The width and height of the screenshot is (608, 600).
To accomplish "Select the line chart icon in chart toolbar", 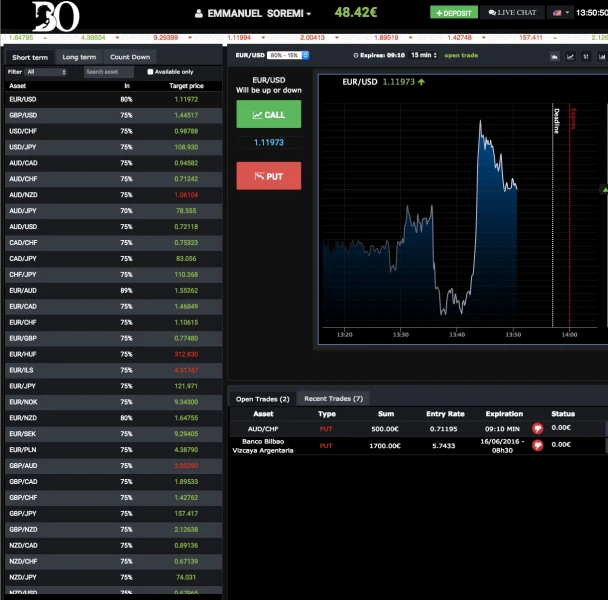I will click(x=571, y=56).
